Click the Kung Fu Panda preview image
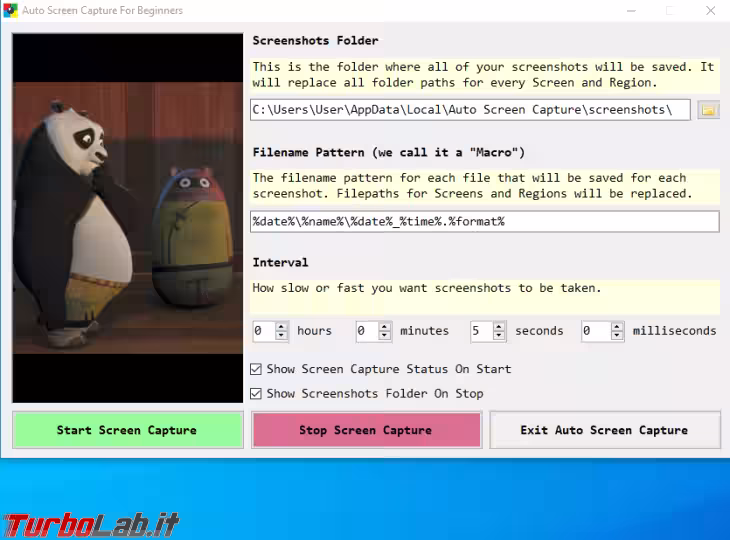Image resolution: width=730 pixels, height=540 pixels. tap(128, 218)
